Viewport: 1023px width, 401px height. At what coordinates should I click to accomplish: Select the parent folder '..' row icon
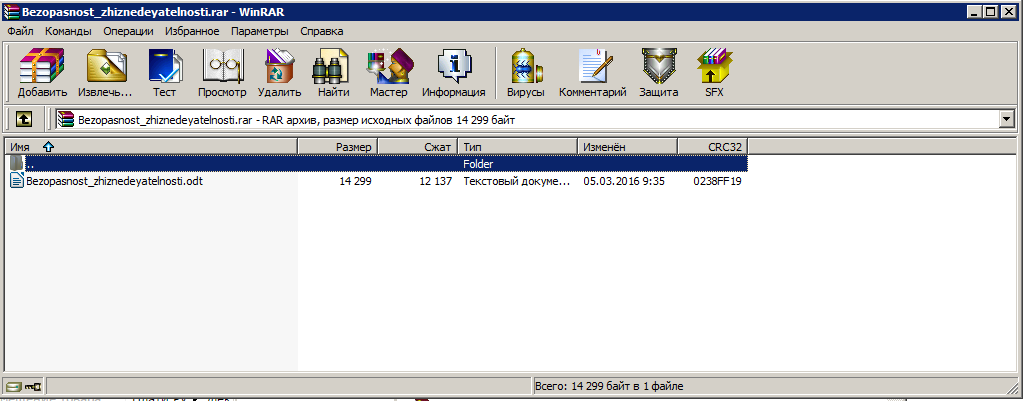16,164
